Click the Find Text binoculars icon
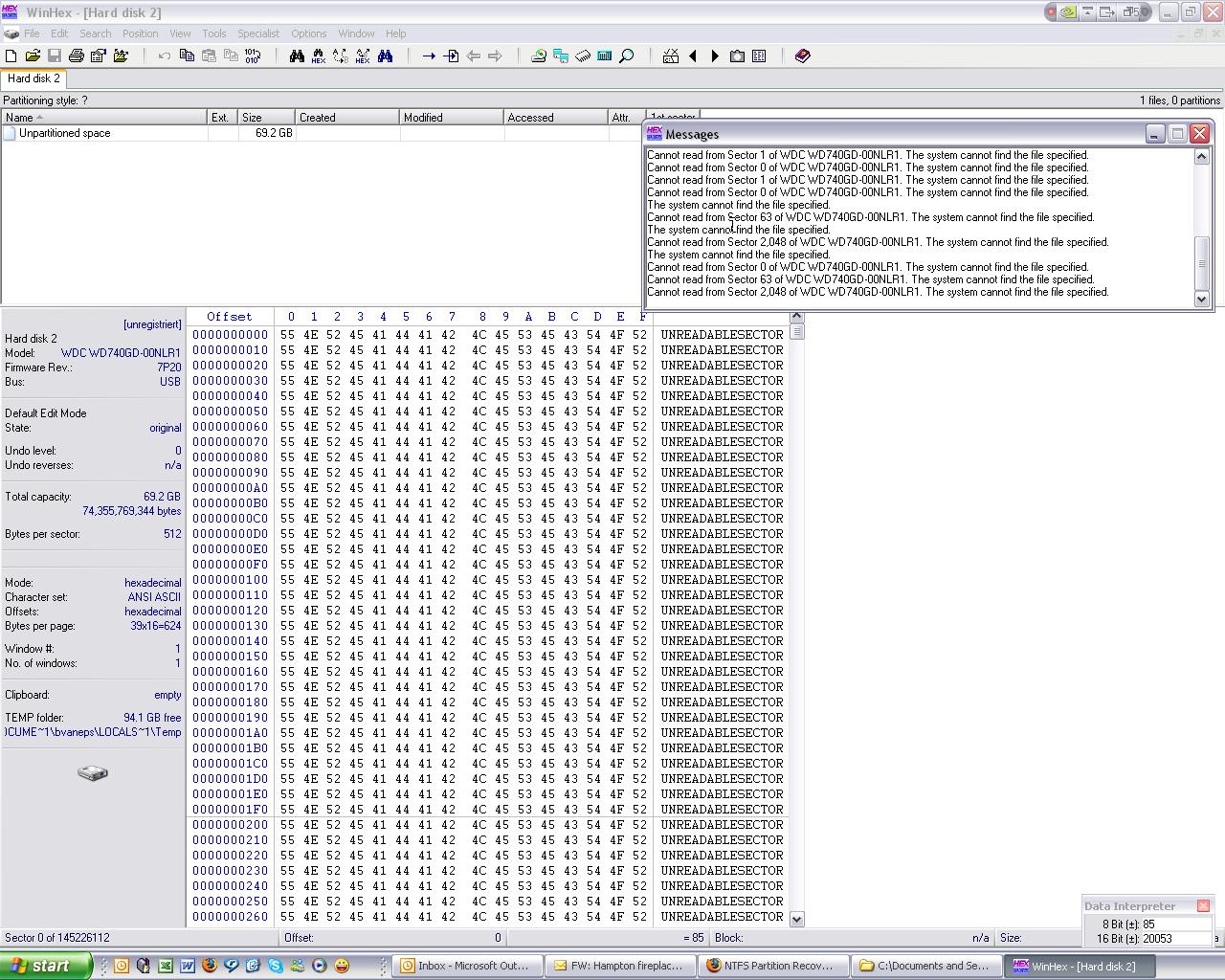 click(297, 56)
